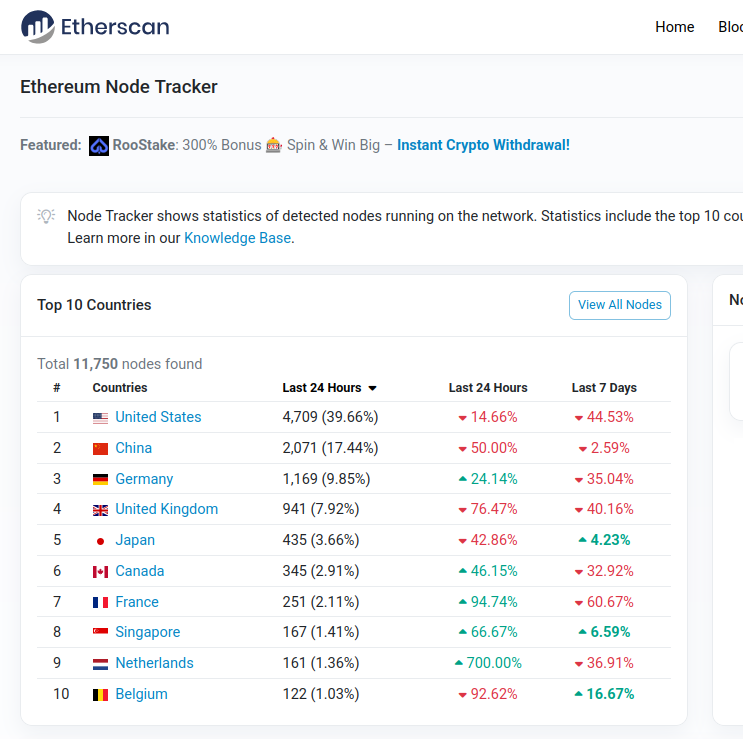743x739 pixels.
Task: Sort by Last 24 Hours arrow
Action: [372, 388]
